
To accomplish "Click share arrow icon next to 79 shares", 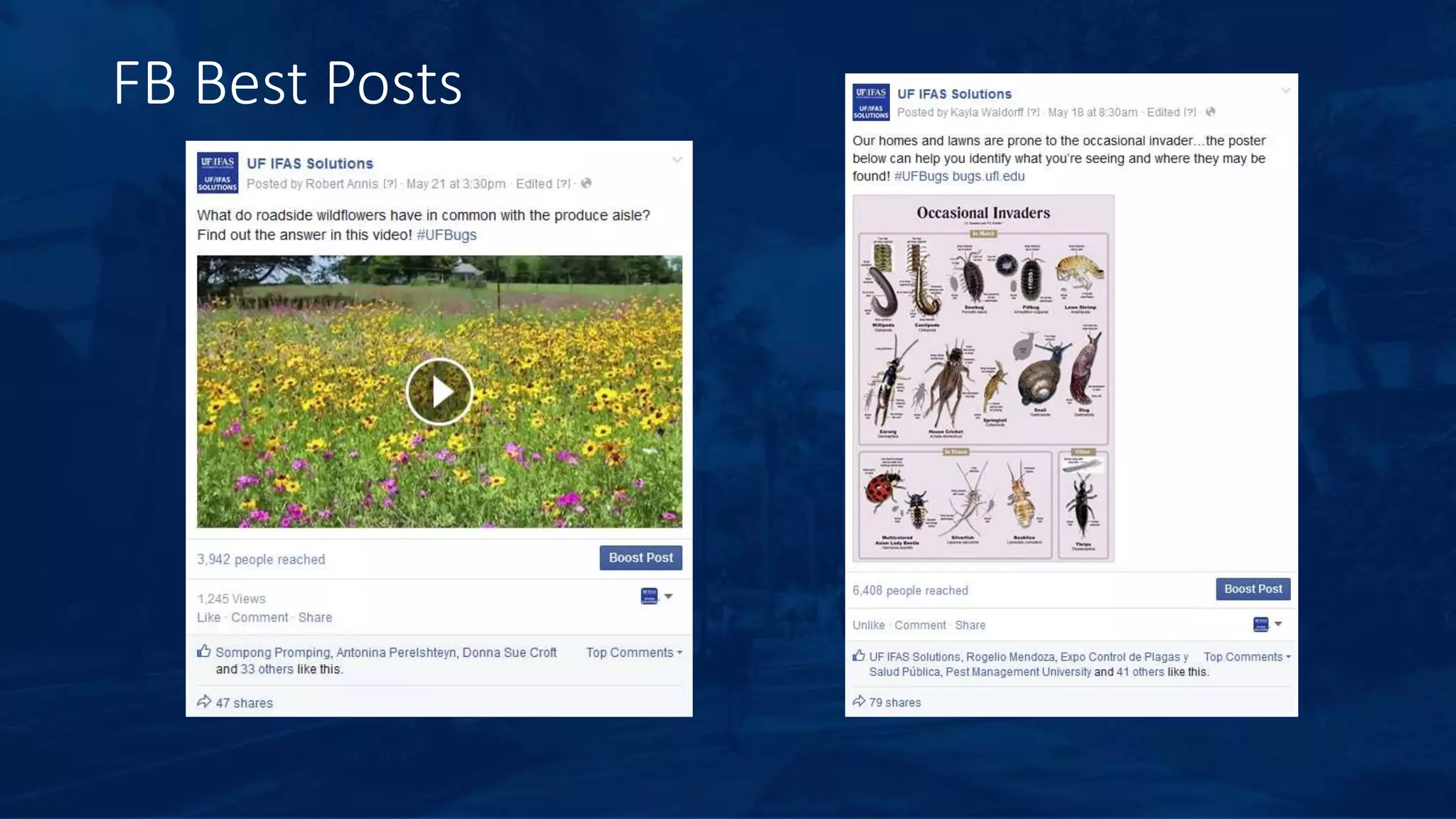I will tap(859, 702).
